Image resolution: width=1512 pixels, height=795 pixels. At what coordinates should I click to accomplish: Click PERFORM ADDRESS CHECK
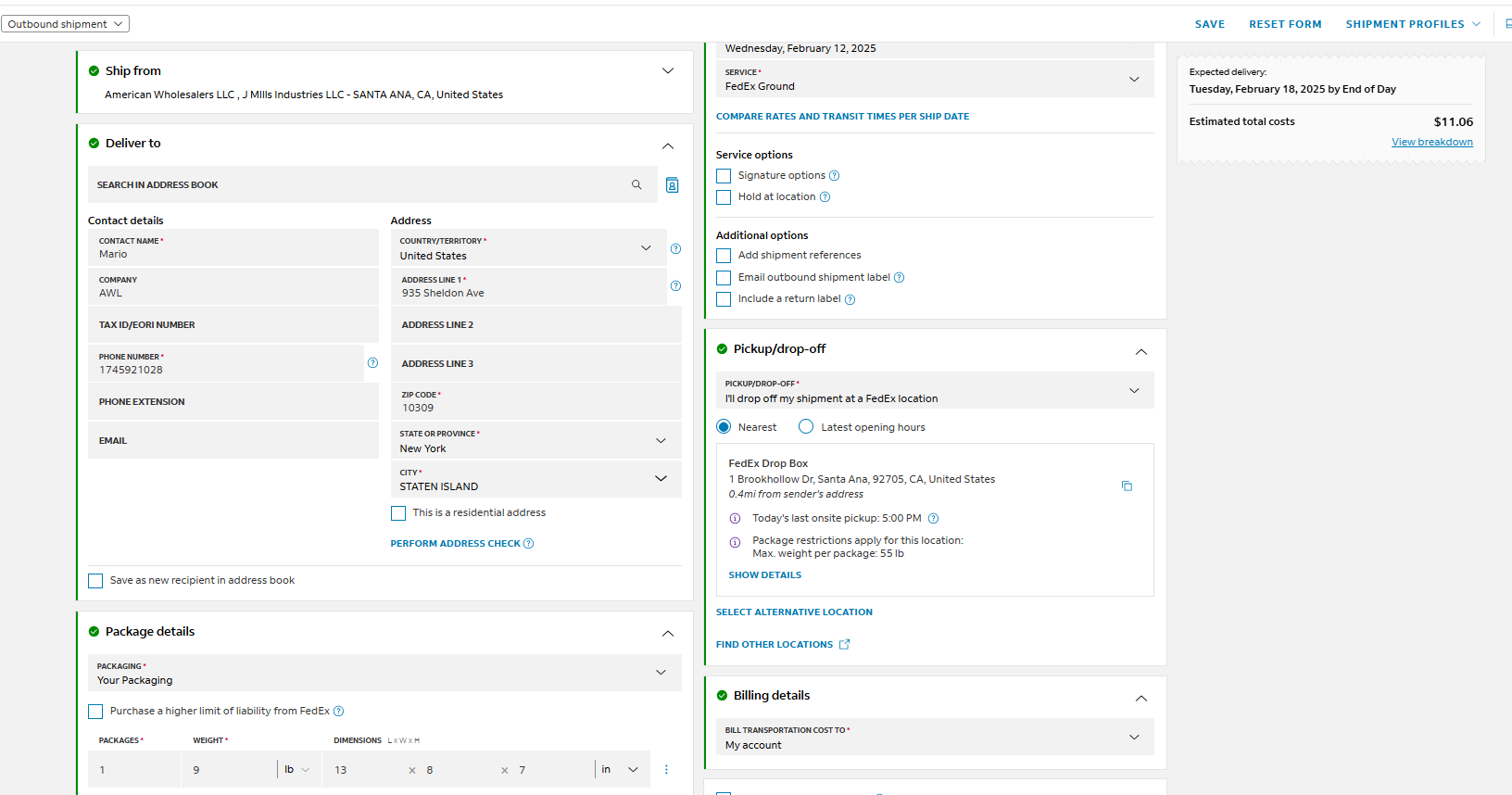coord(455,544)
